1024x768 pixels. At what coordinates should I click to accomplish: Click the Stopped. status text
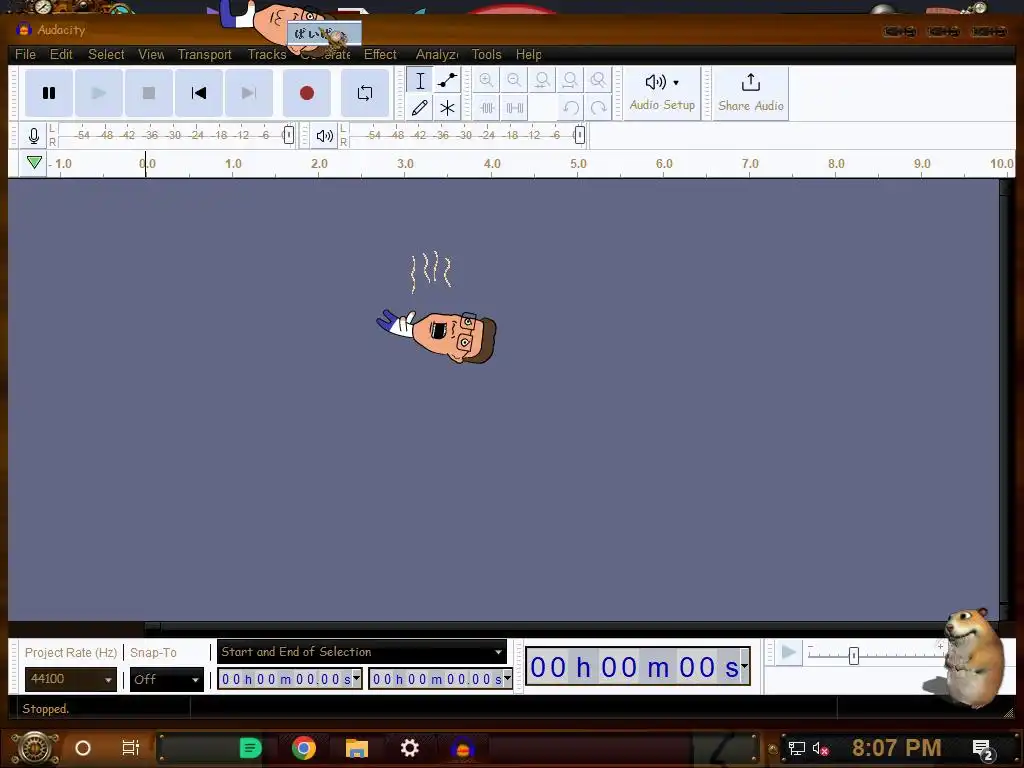(x=46, y=709)
